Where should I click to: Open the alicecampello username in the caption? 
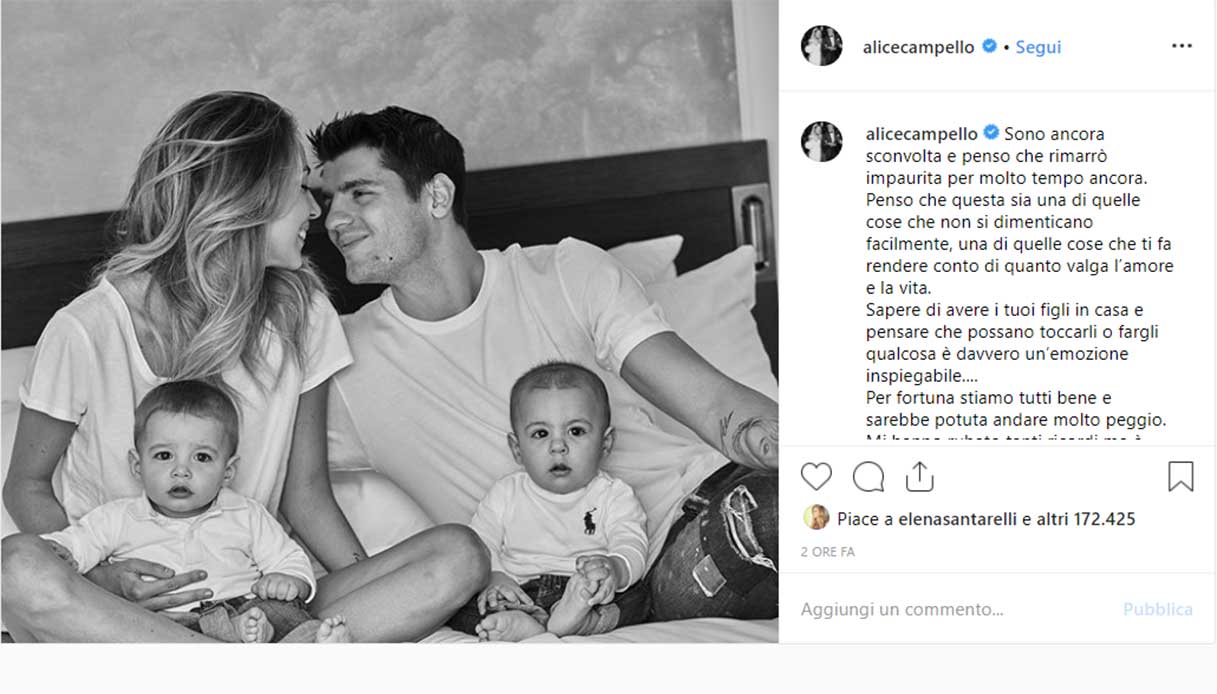pos(921,133)
